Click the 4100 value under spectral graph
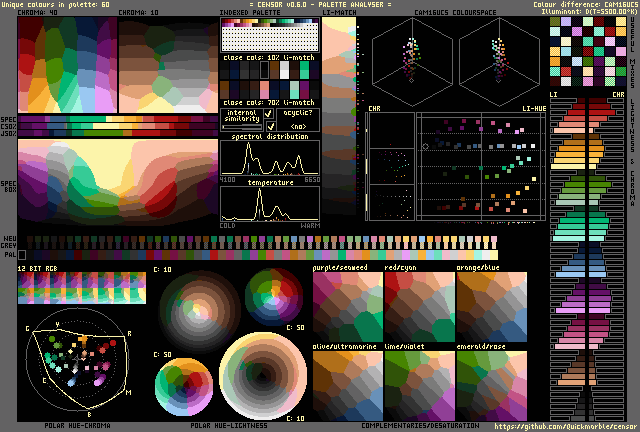 (228, 180)
